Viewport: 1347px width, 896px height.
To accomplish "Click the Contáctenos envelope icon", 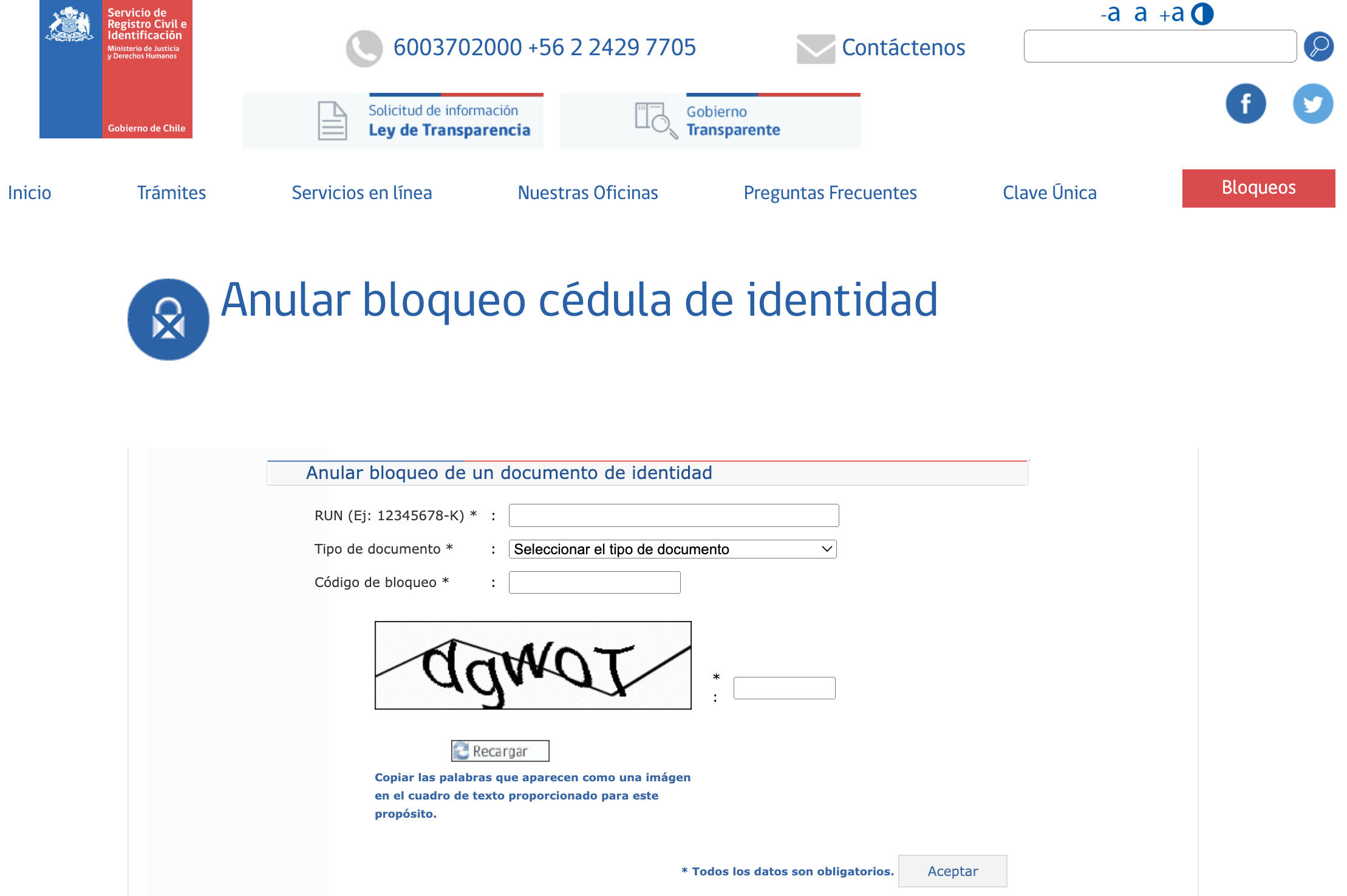I will (816, 49).
